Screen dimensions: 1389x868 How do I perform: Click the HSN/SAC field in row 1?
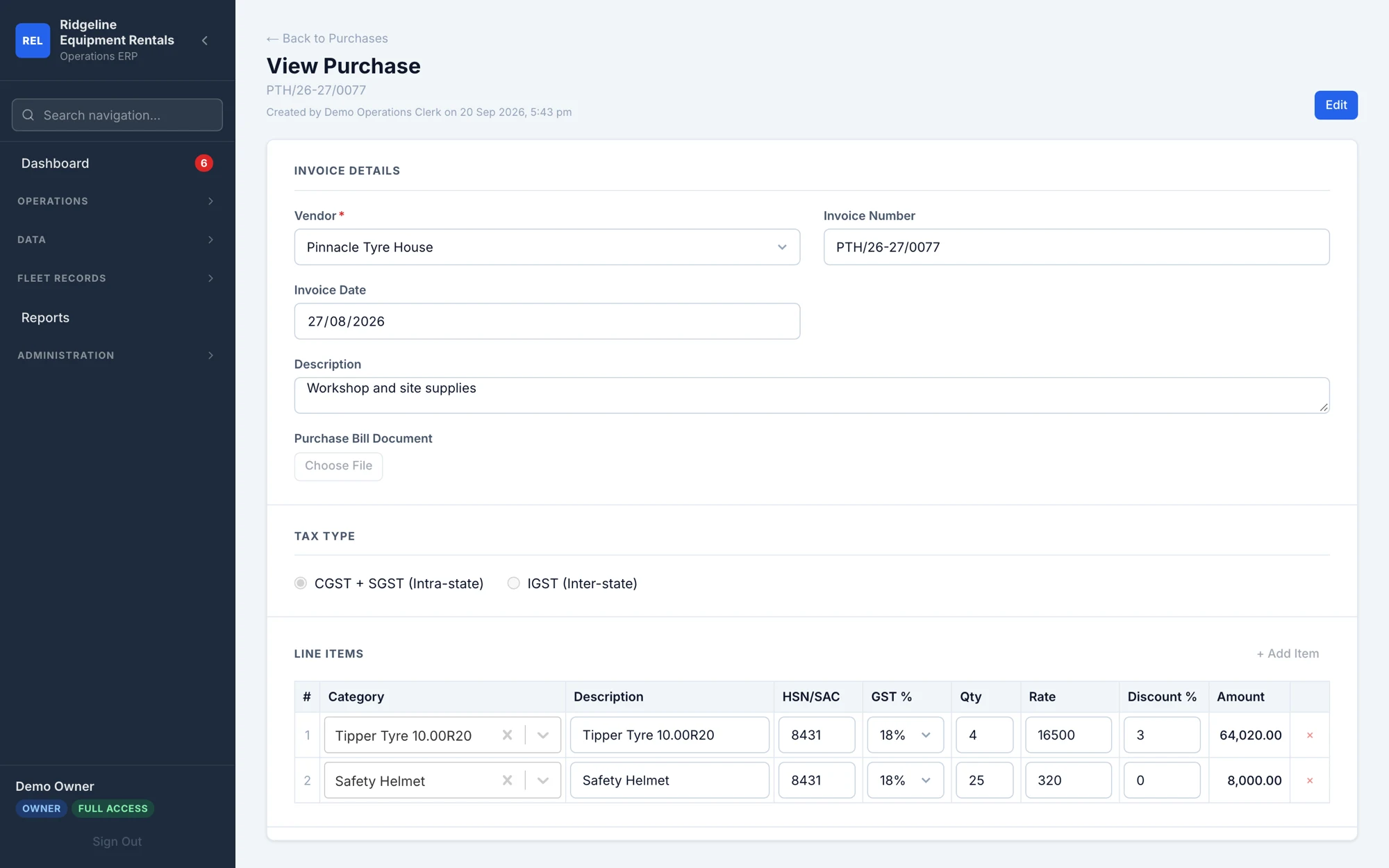(x=816, y=735)
